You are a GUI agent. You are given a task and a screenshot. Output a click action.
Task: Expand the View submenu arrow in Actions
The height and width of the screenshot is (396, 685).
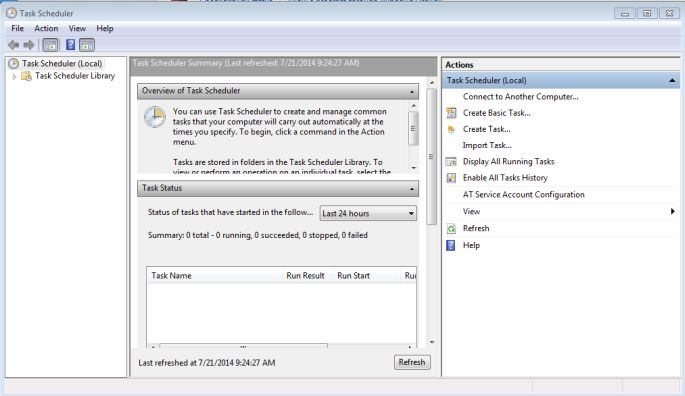[x=672, y=212]
